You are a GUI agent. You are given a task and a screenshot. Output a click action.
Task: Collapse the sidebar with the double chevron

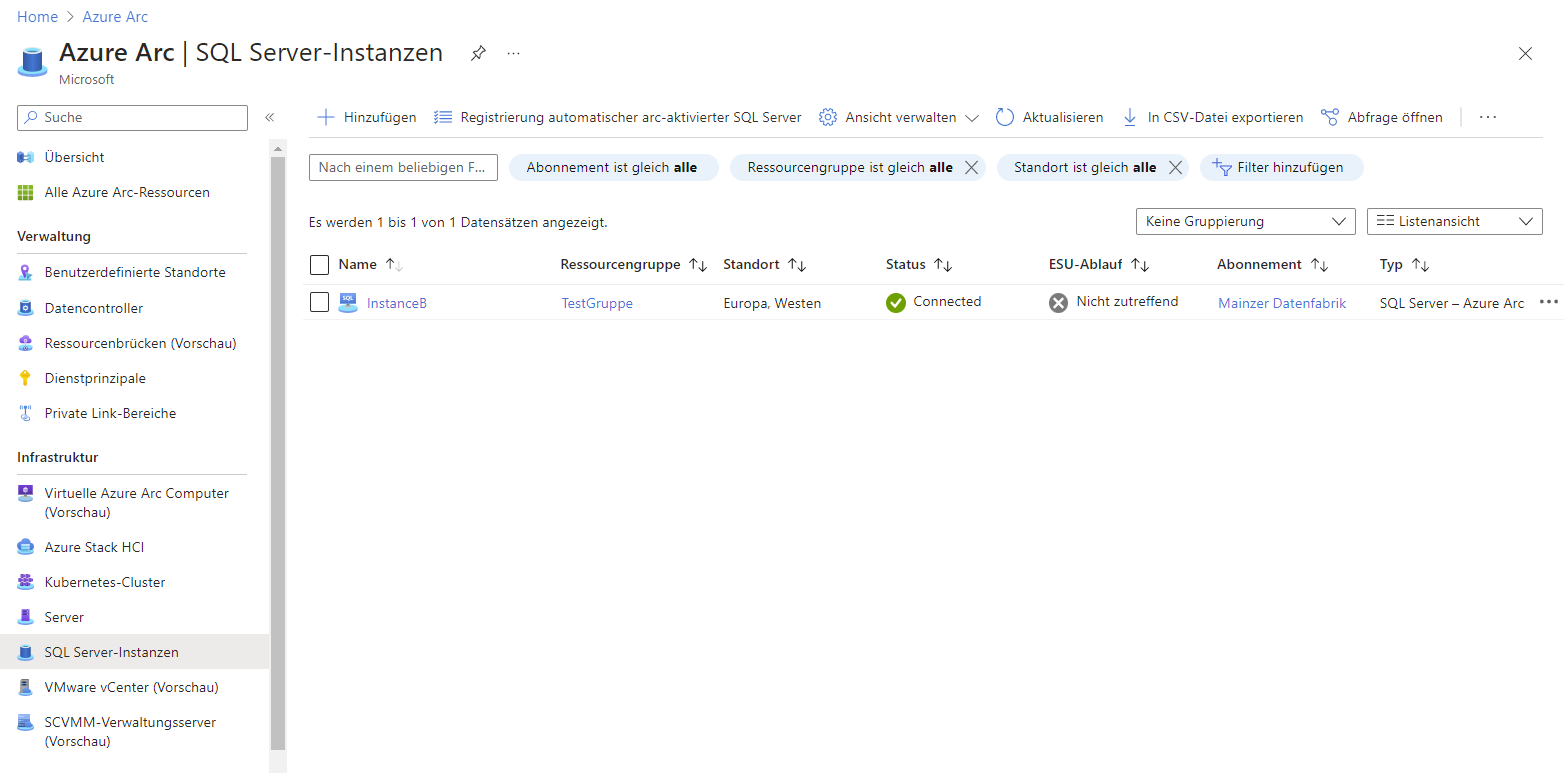pyautogui.click(x=269, y=118)
